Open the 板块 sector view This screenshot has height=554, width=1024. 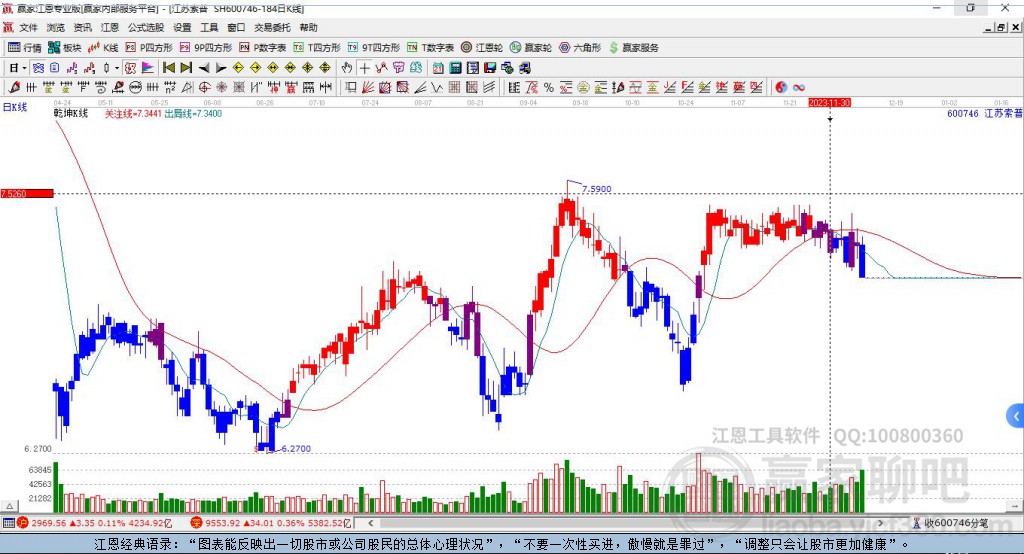tap(65, 48)
